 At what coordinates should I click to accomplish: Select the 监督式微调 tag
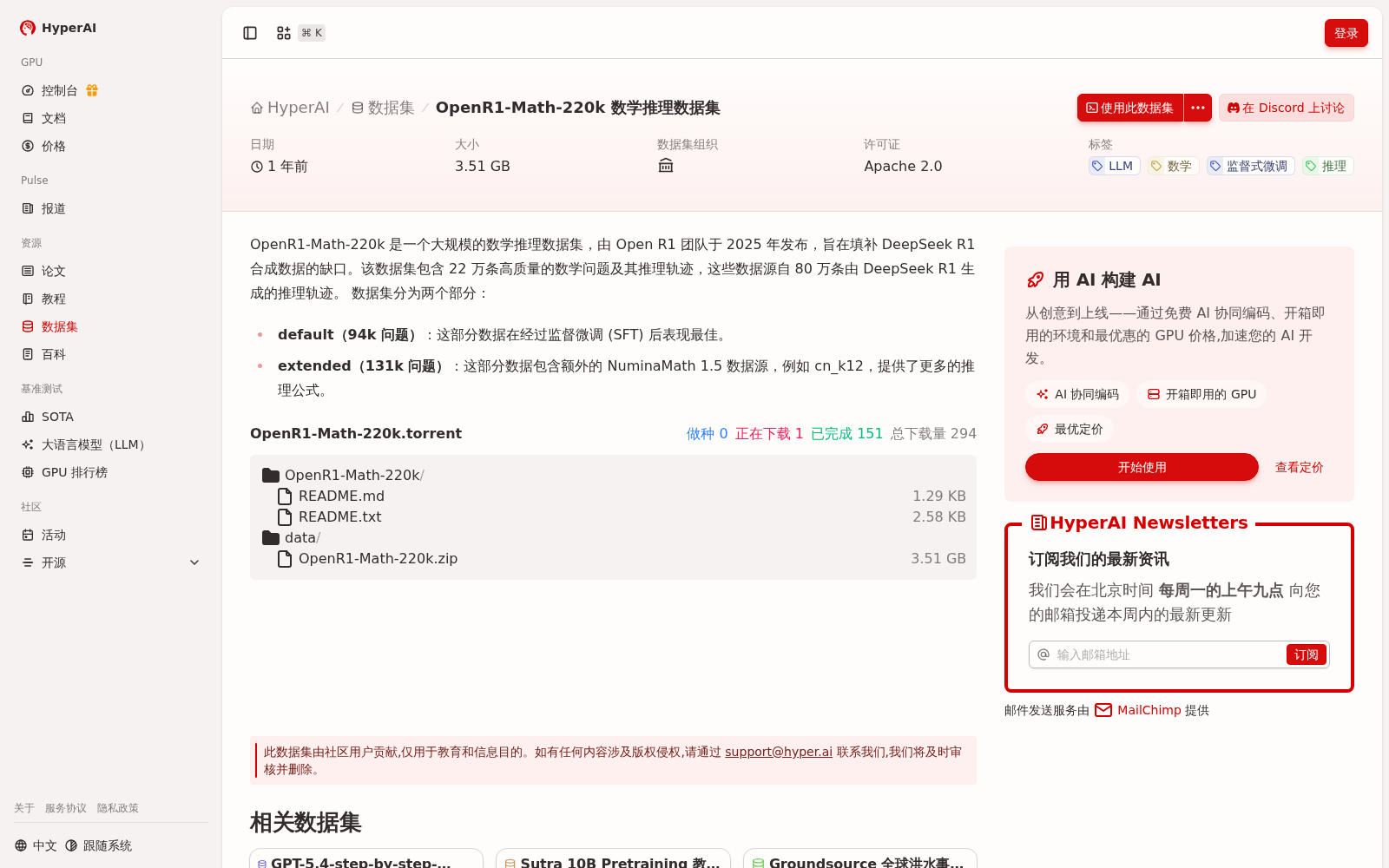[1250, 166]
